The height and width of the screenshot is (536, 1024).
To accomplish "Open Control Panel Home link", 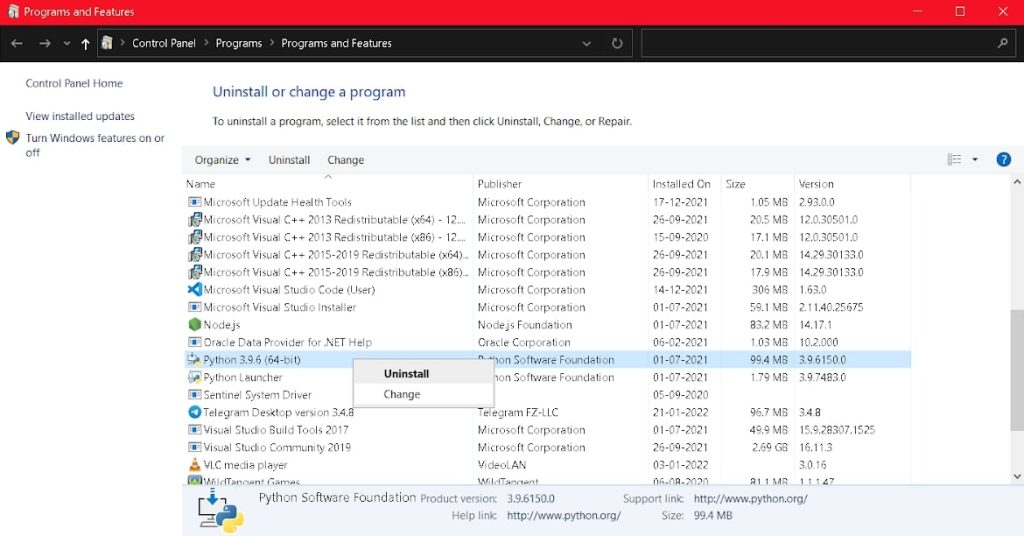I will tap(74, 84).
